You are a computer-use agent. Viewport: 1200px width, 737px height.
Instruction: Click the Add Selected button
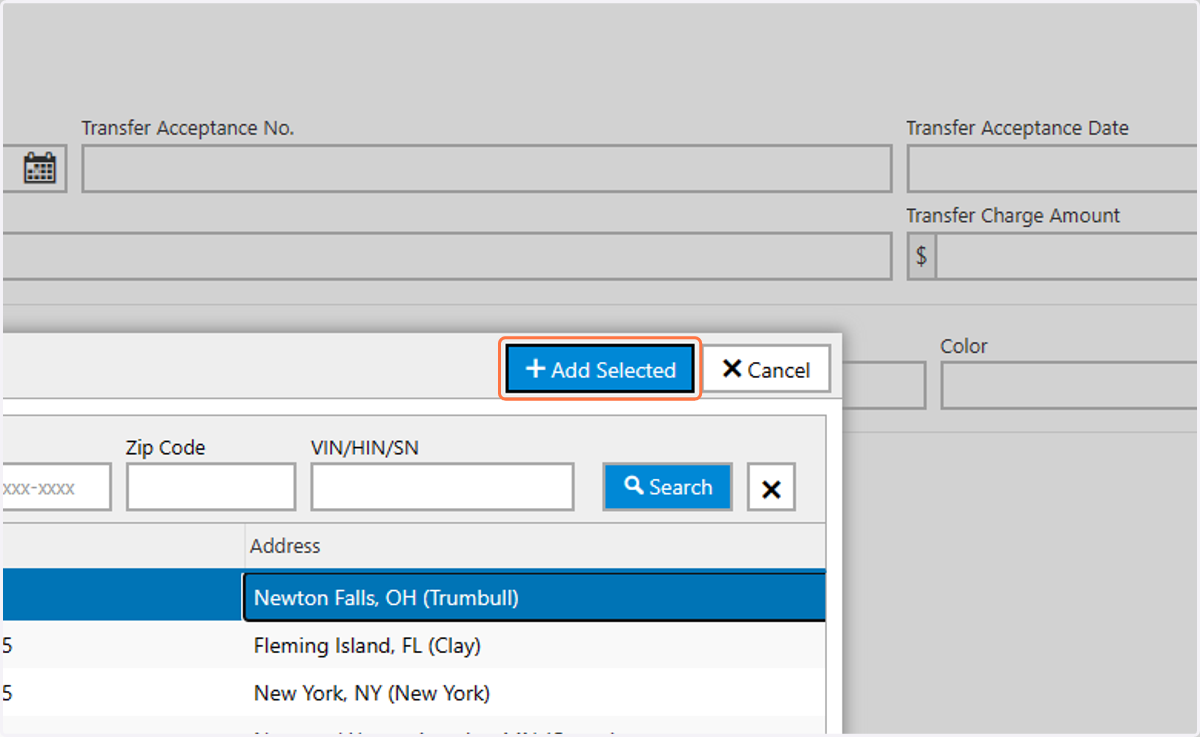tap(600, 370)
